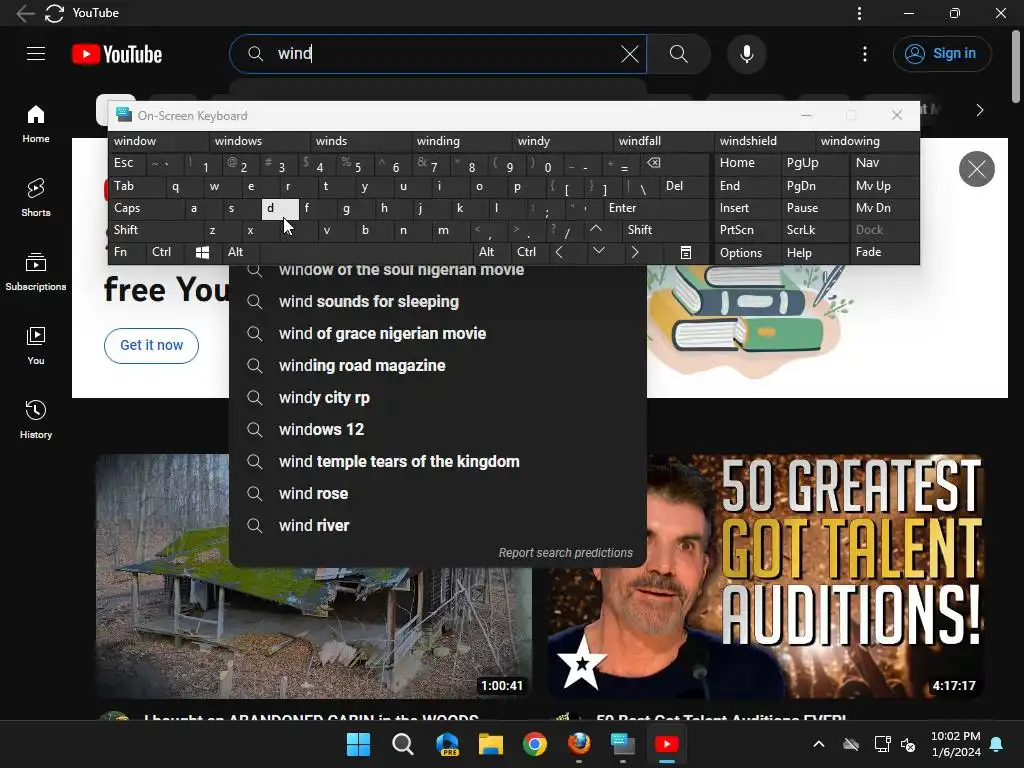Tap the Esc key on the keyboard
The image size is (1024, 768).
click(127, 163)
